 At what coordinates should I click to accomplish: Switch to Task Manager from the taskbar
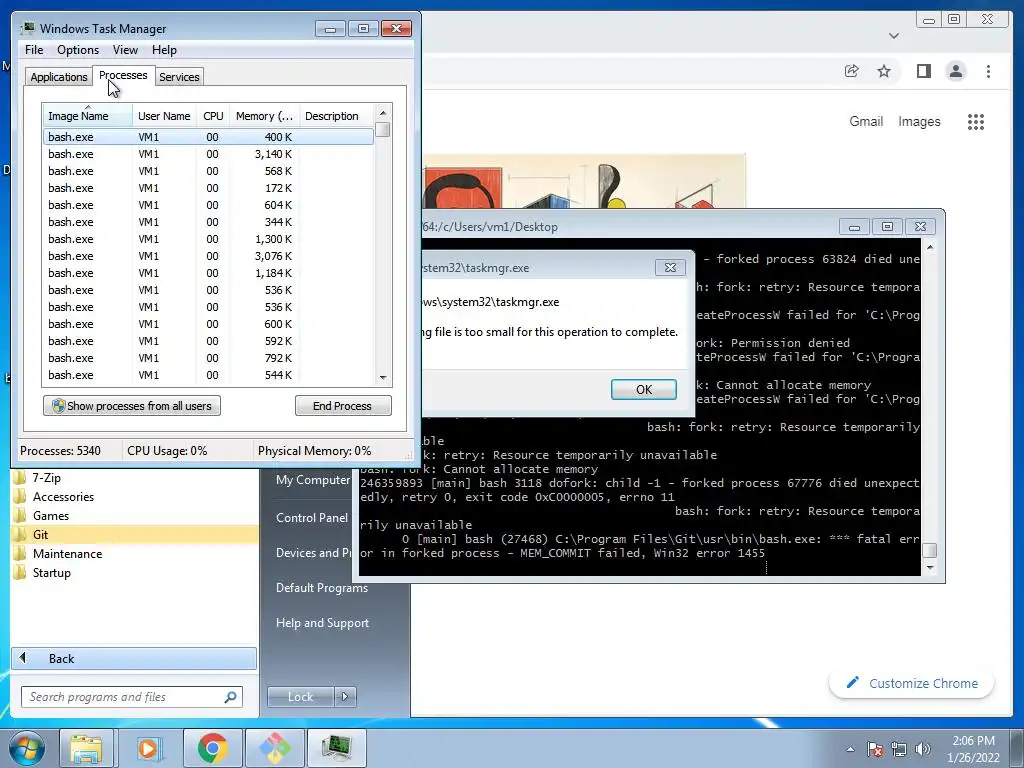tap(336, 748)
